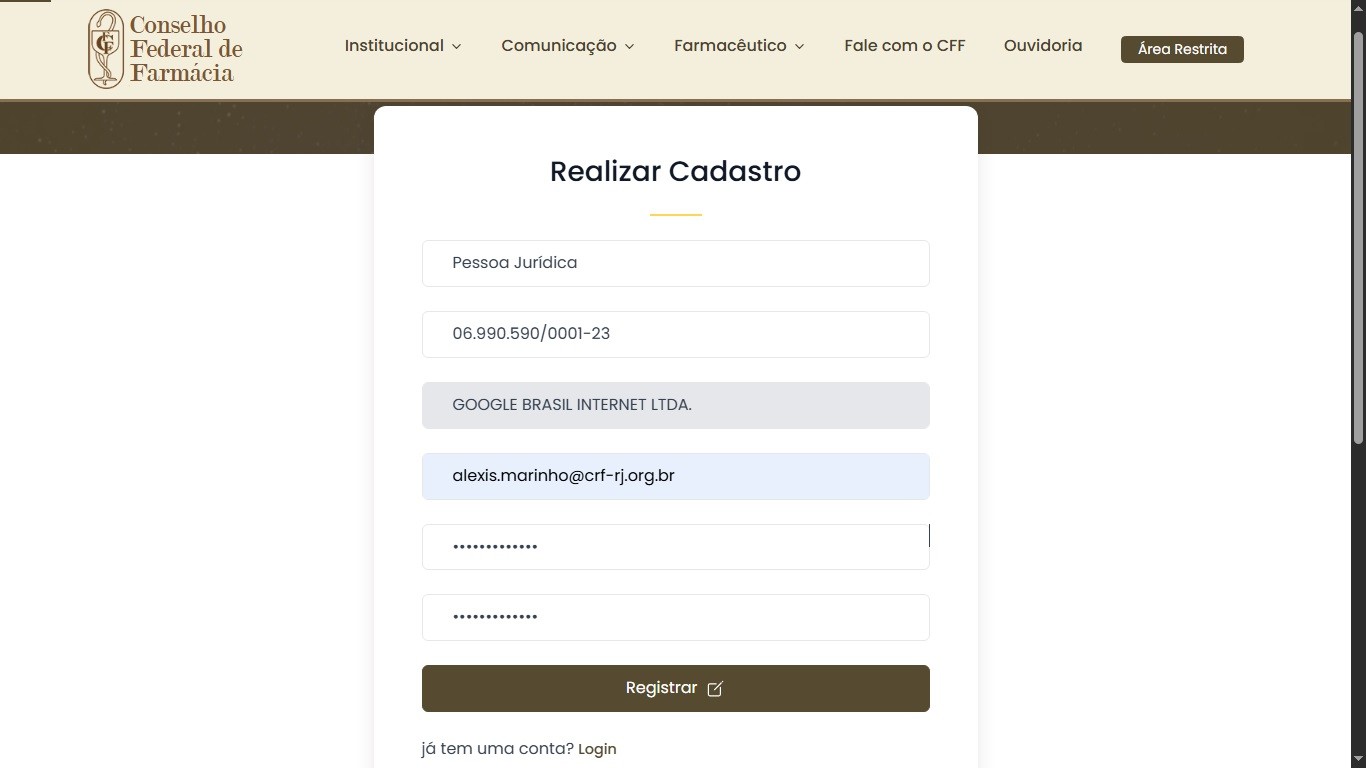The image size is (1366, 768).
Task: Focus the first password field
Action: [675, 547]
